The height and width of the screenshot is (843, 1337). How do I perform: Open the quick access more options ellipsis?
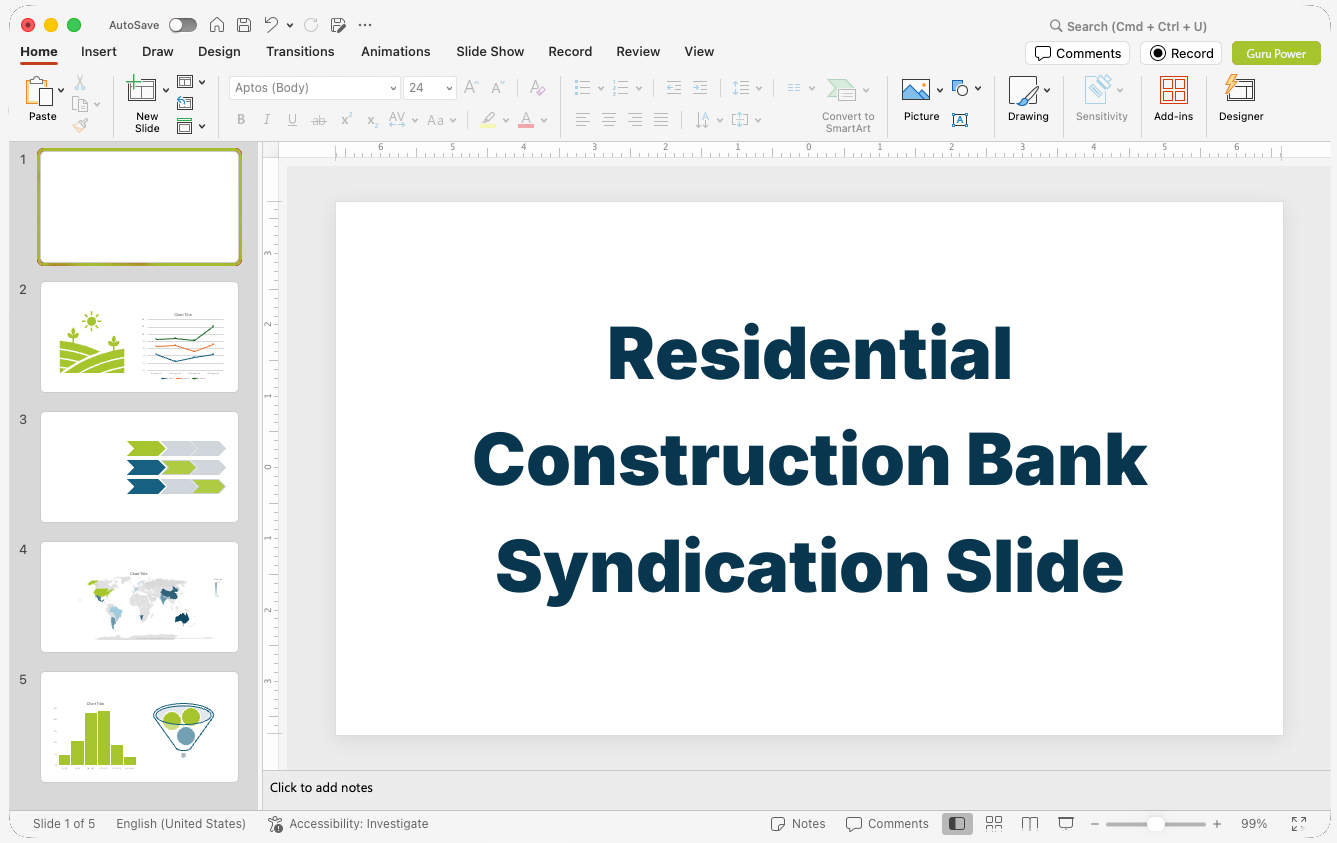pyautogui.click(x=365, y=25)
